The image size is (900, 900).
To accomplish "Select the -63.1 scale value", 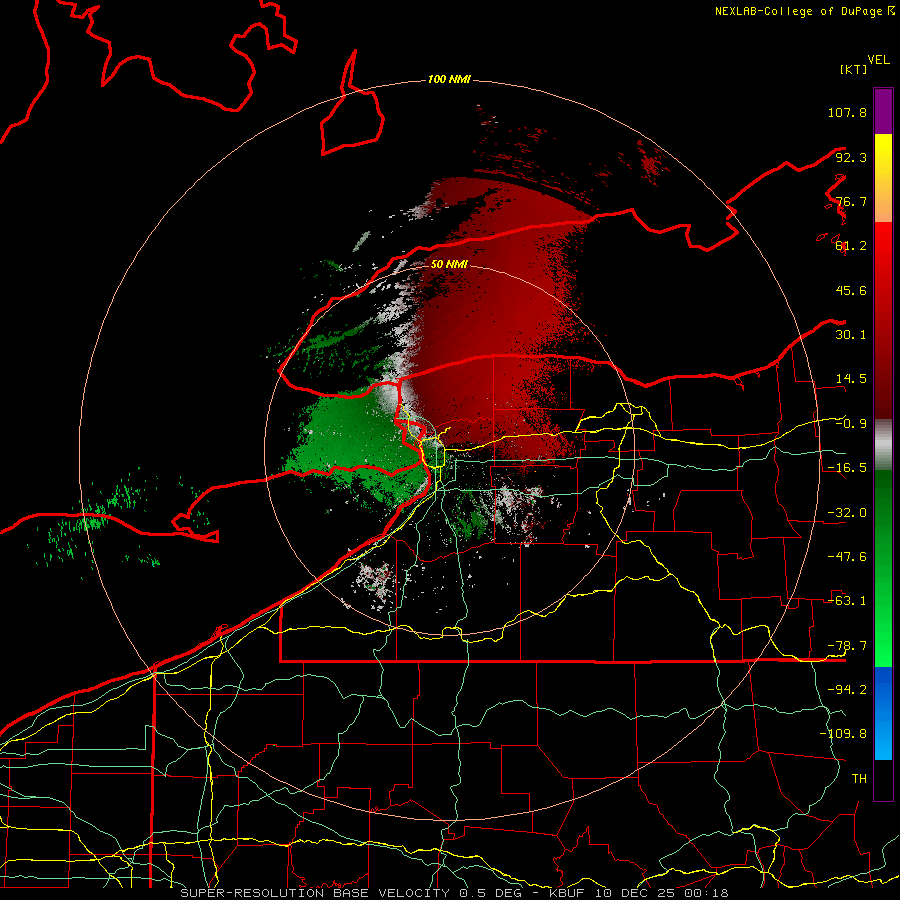I will click(x=847, y=601).
